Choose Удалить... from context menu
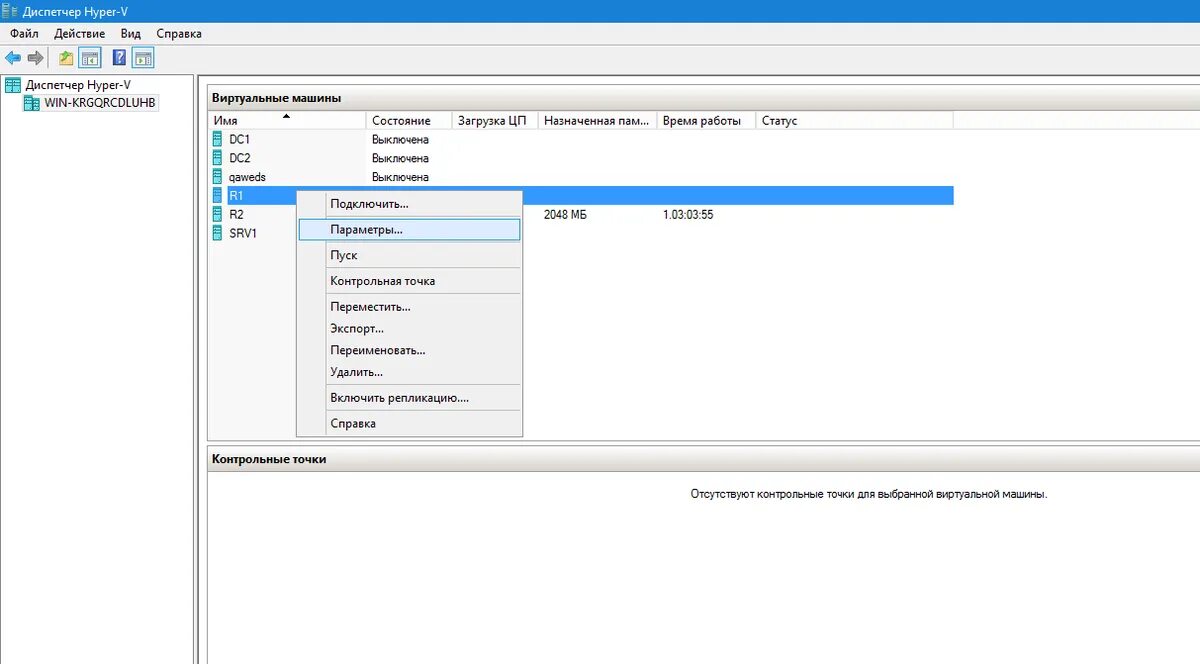This screenshot has height=664, width=1200. tap(410, 372)
